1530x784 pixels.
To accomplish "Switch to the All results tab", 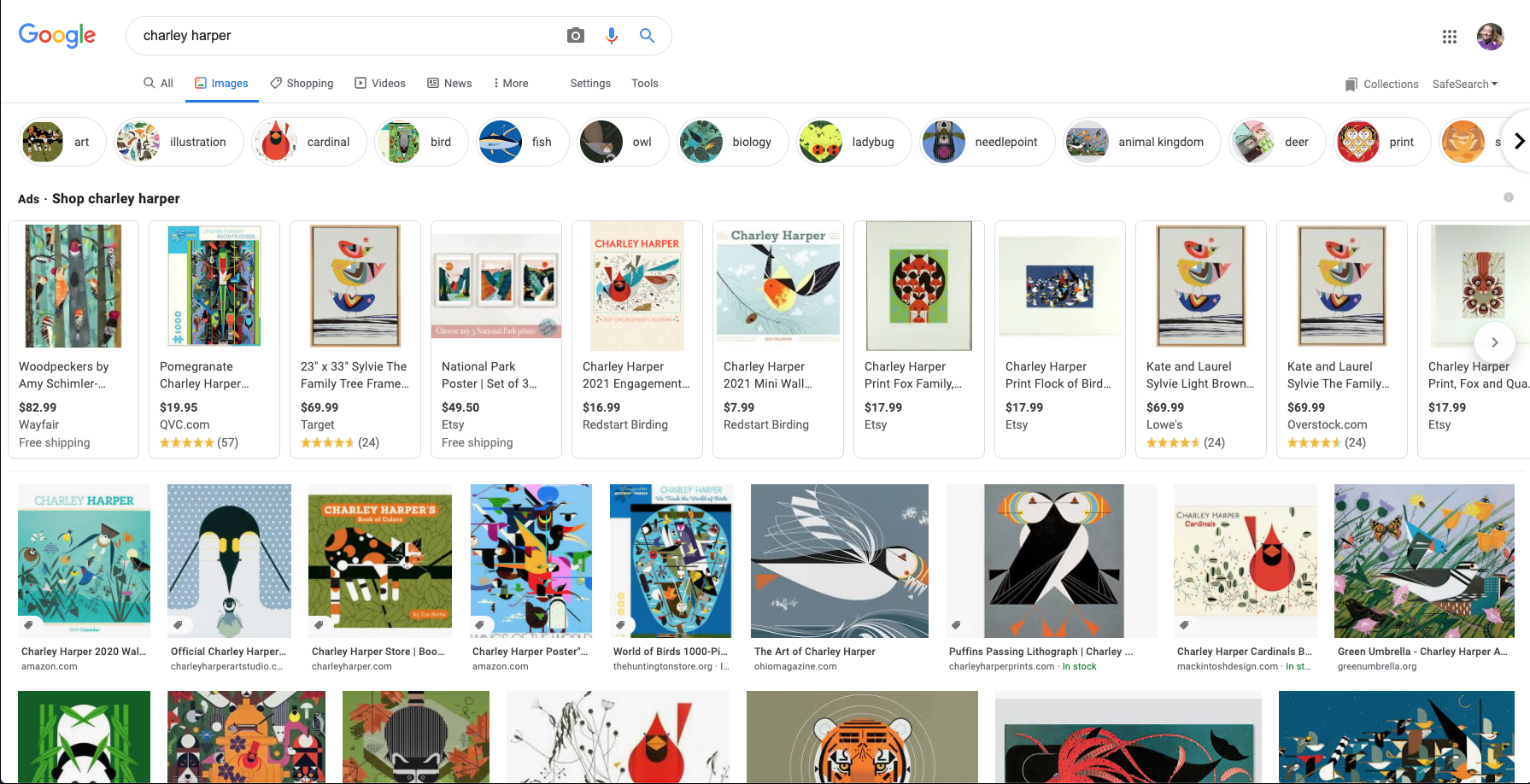I will [159, 83].
